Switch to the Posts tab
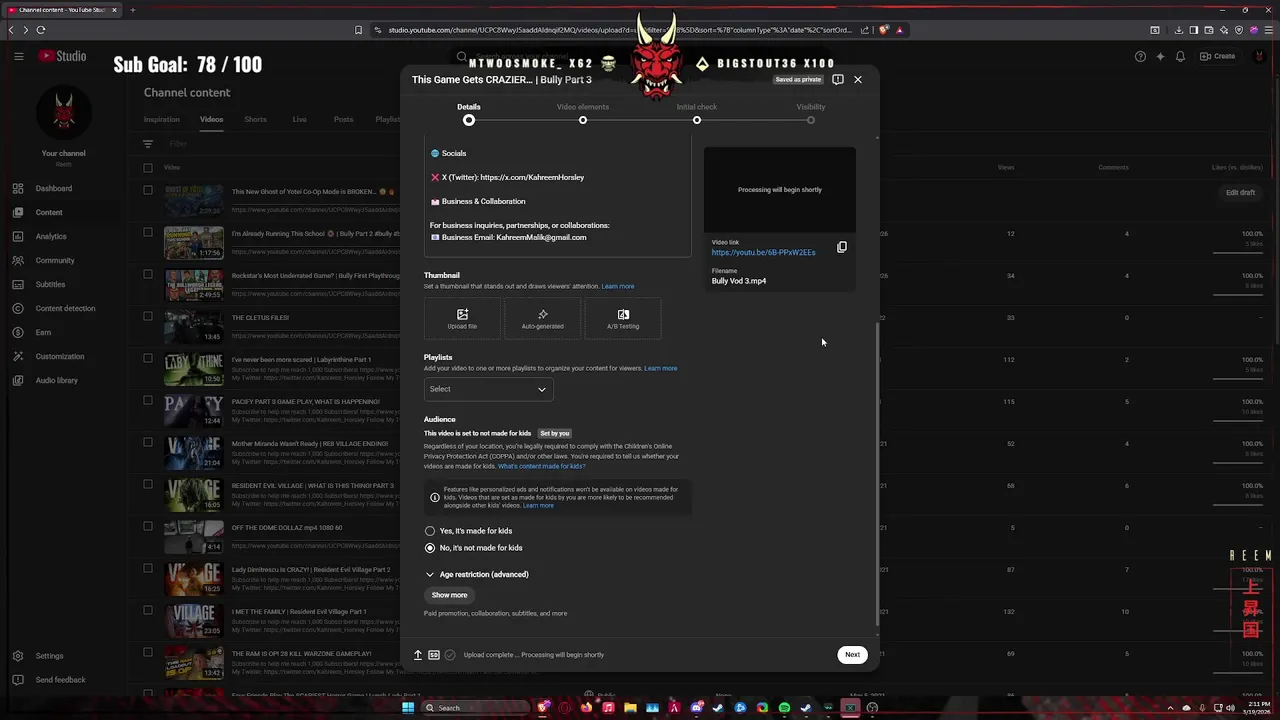The image size is (1280, 720). pyautogui.click(x=343, y=119)
